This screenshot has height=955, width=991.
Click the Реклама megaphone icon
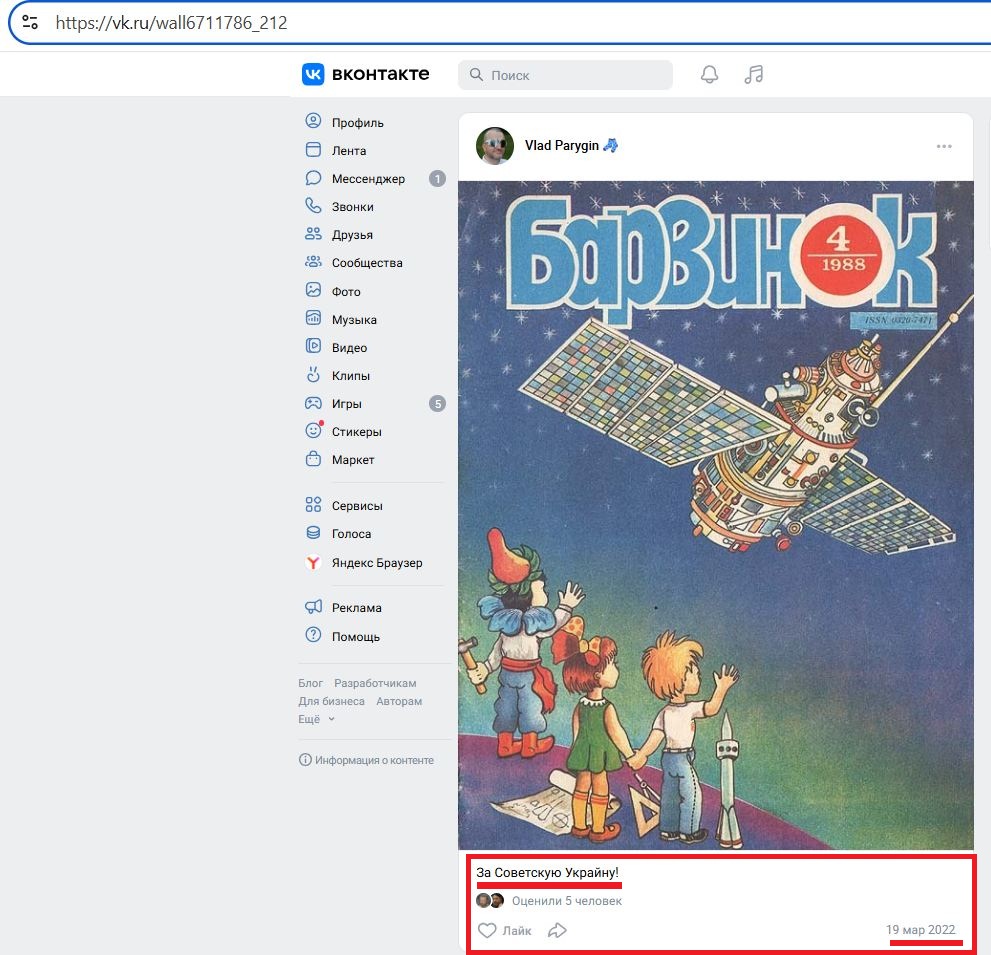click(313, 607)
